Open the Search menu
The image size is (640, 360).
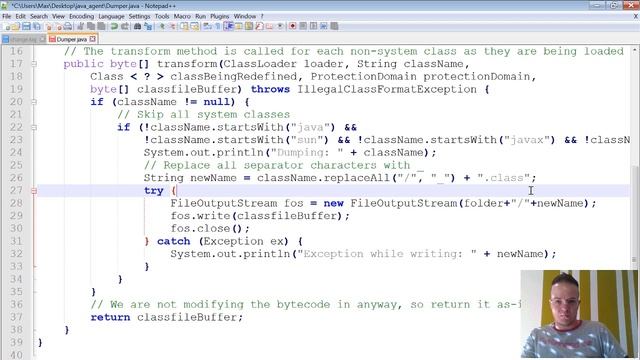pyautogui.click(x=39, y=16)
